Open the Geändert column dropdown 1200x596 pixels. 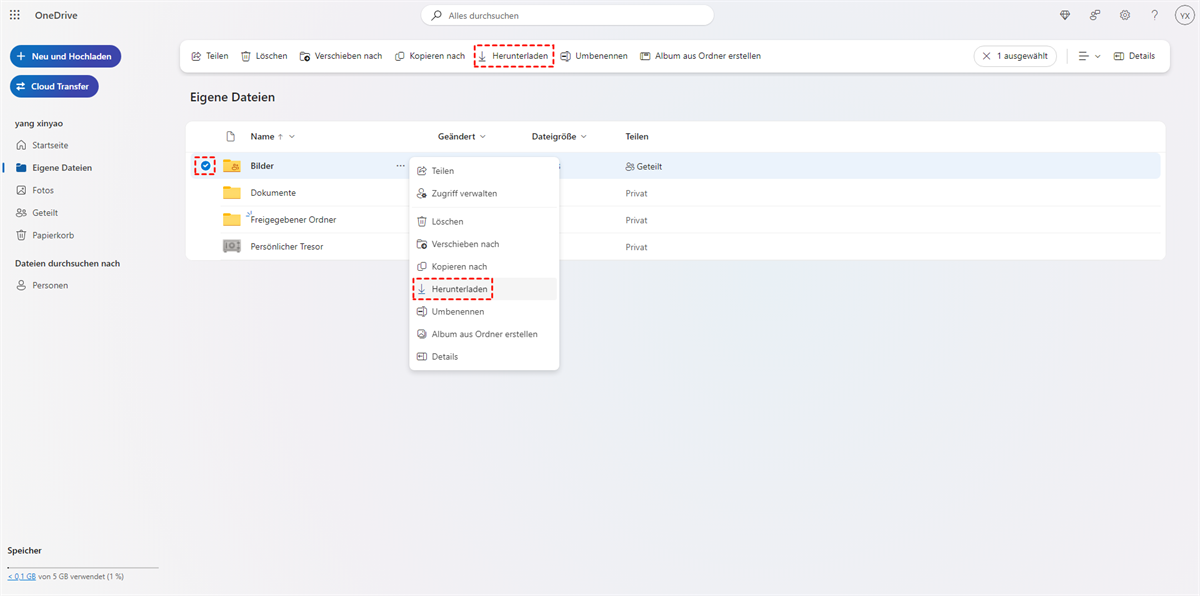point(483,136)
